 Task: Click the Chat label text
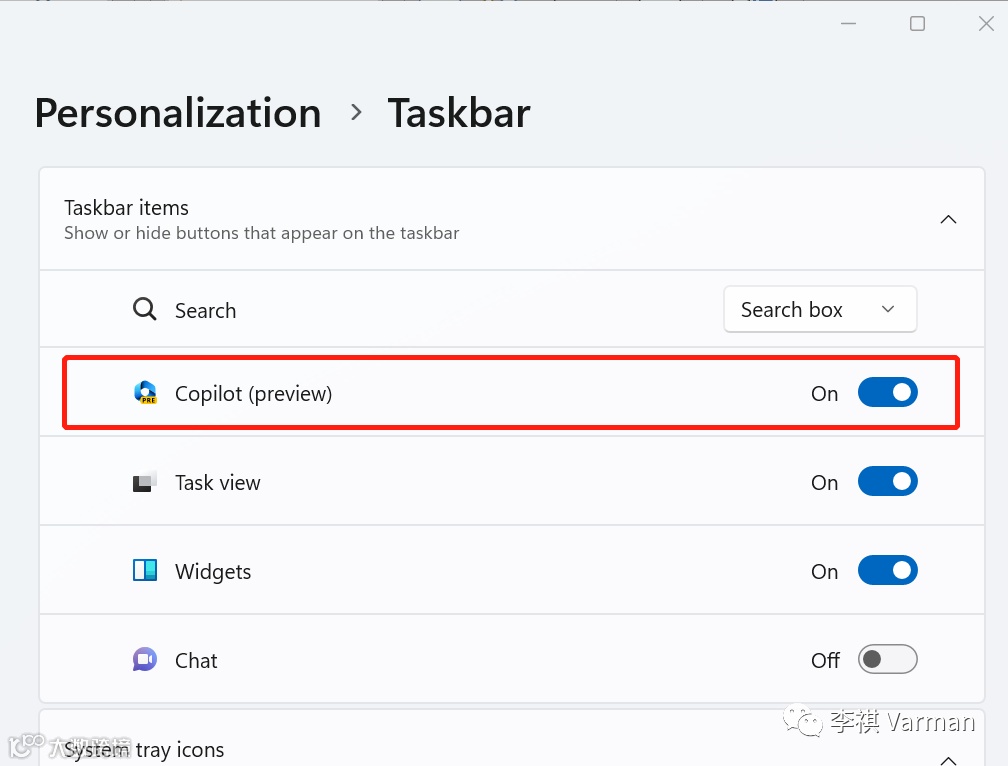196,661
